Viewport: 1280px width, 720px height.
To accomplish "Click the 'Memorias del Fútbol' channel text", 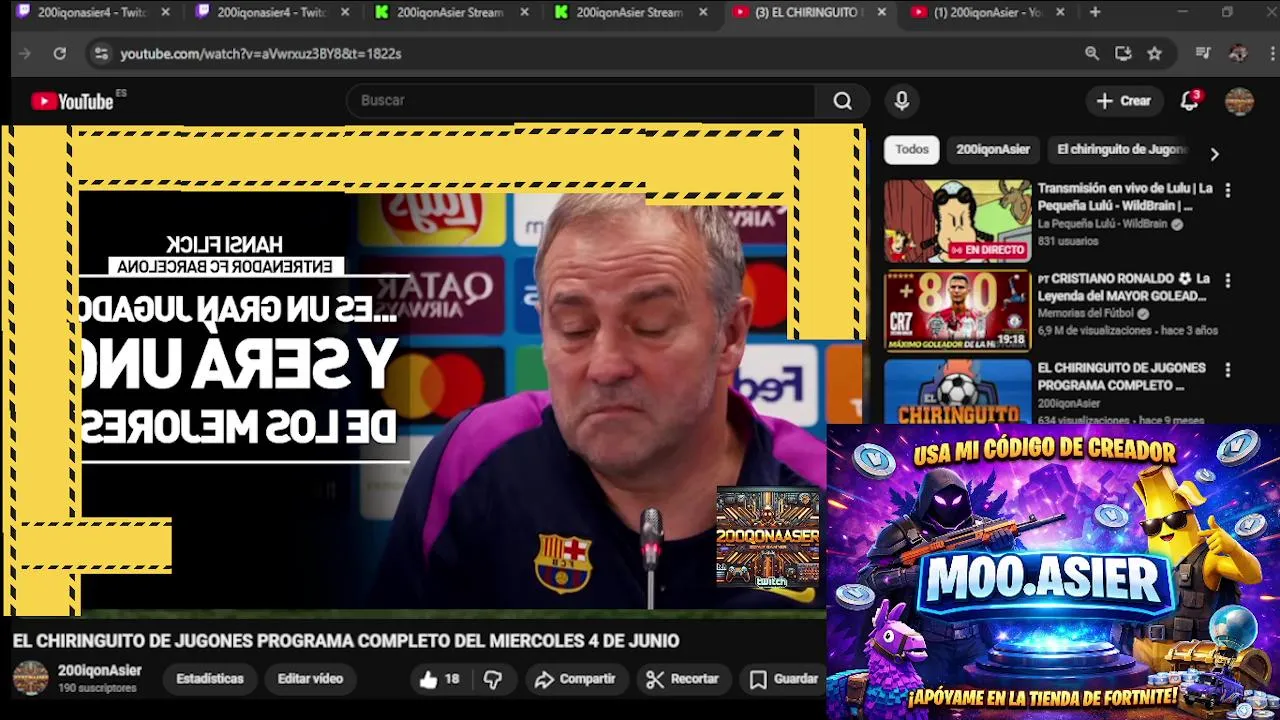I will click(x=1087, y=314).
